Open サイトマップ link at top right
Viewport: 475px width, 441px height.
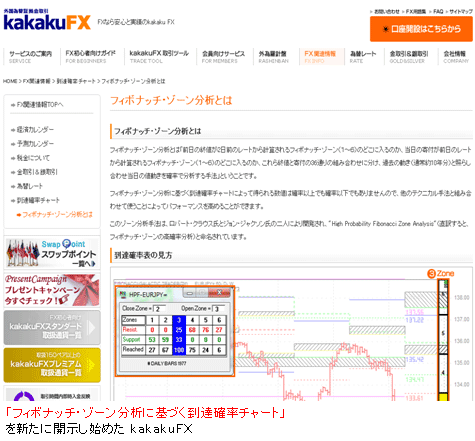pos(461,11)
